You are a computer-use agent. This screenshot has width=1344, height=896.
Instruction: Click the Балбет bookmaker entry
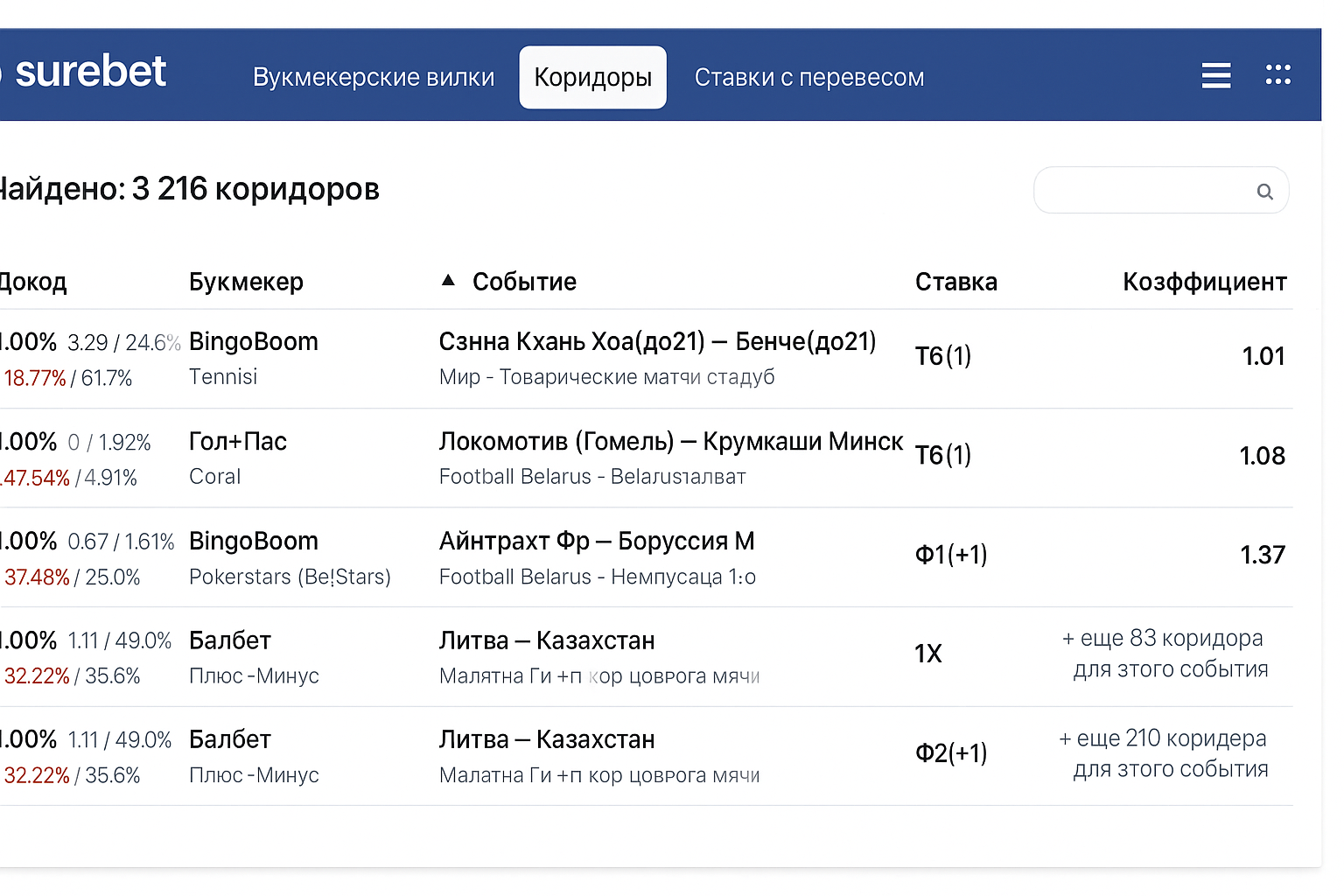(230, 640)
